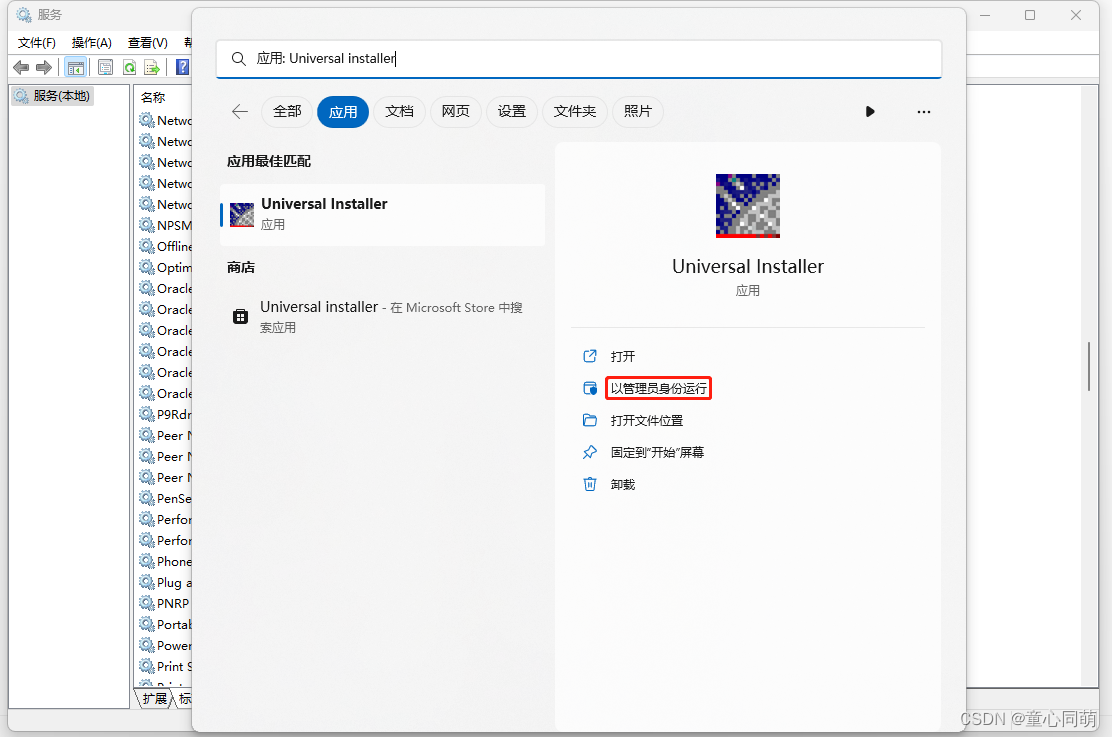Select the 文件夹 filter tab
The width and height of the screenshot is (1112, 737).
pos(575,111)
